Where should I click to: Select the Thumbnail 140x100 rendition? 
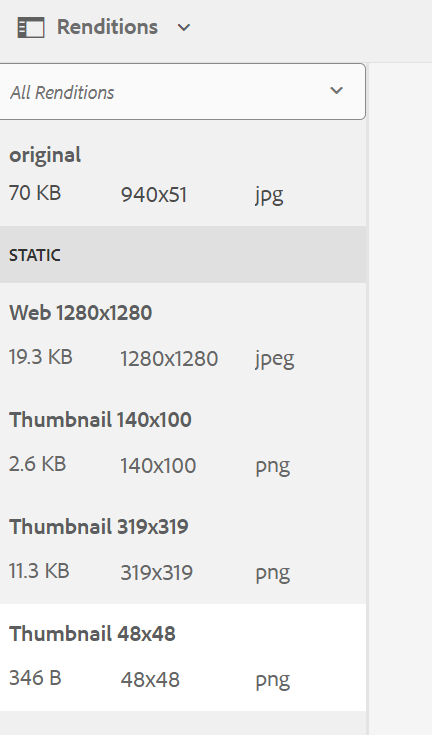click(x=183, y=443)
